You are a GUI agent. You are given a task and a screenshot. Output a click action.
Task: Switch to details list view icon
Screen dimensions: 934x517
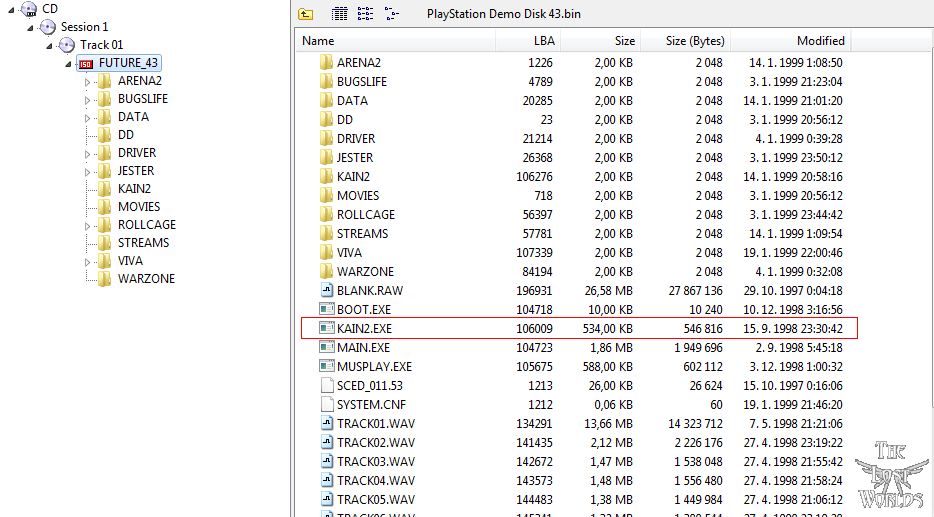coord(340,14)
